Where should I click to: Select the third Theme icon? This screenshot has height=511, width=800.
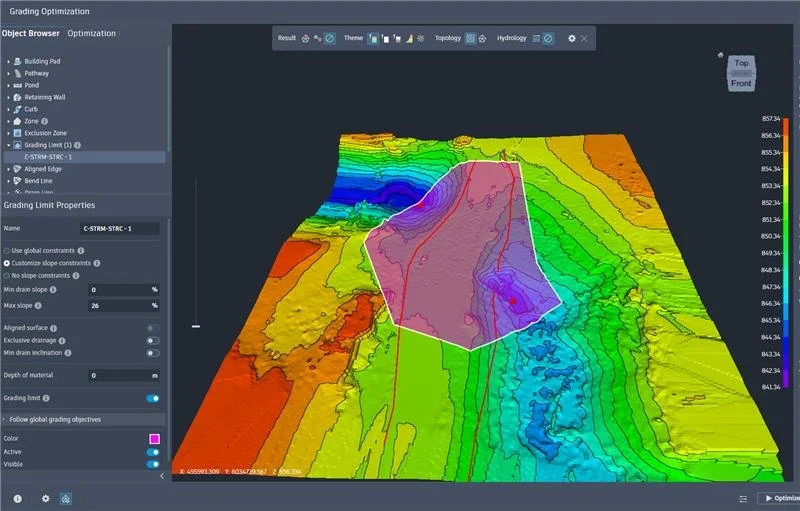(397, 38)
